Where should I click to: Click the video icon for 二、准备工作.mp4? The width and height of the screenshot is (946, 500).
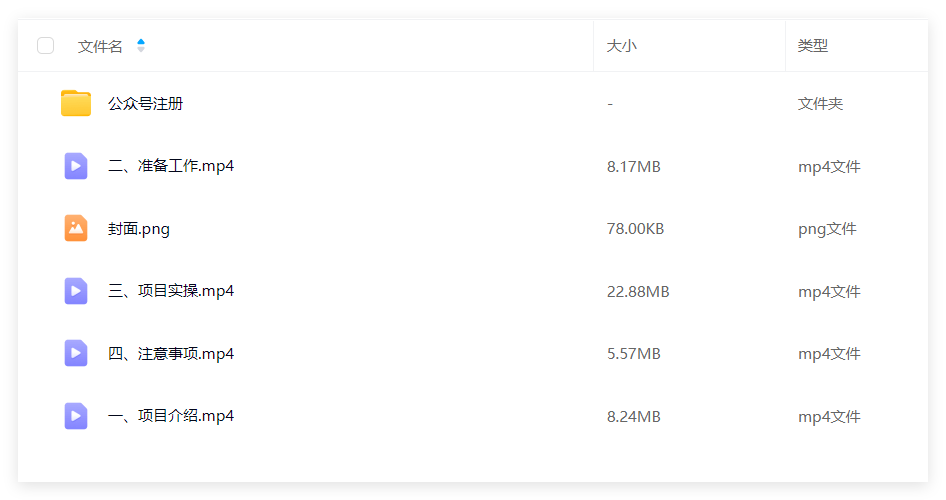76,166
